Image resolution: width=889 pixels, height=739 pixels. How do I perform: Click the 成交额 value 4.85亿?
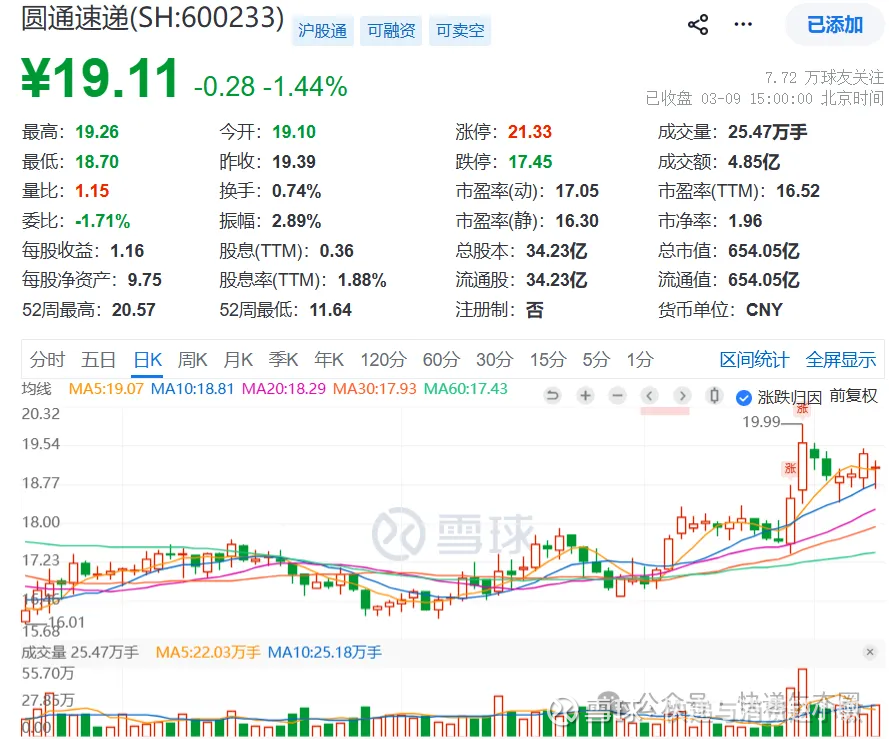click(754, 162)
